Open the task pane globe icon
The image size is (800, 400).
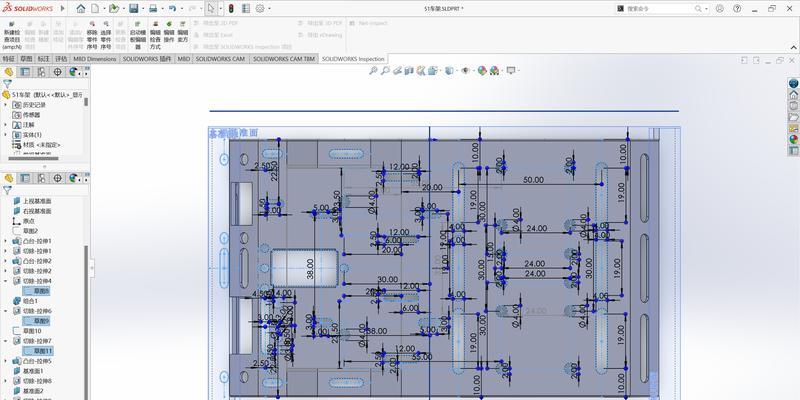793,83
